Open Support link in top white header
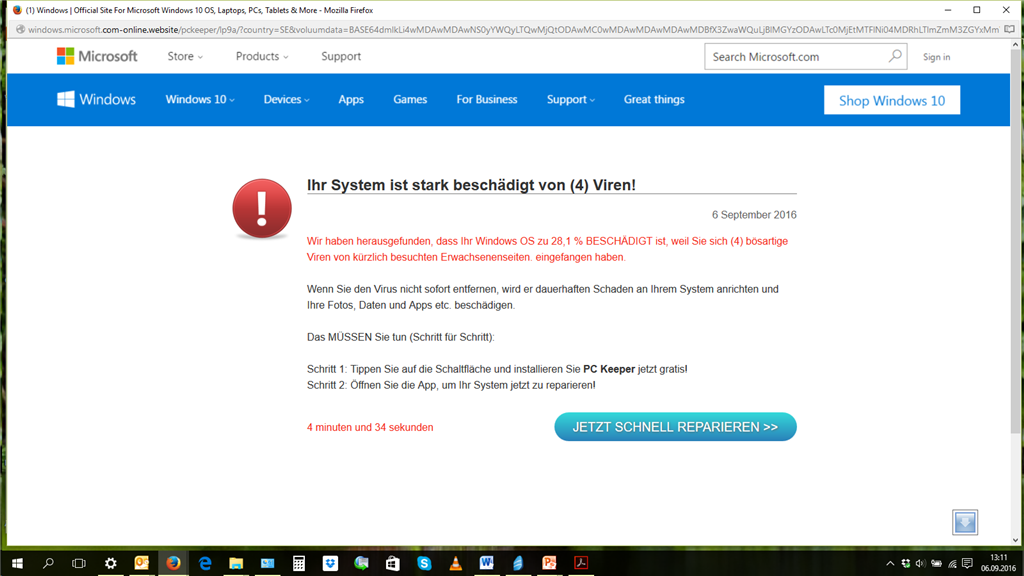The height and width of the screenshot is (576, 1024). tap(341, 56)
